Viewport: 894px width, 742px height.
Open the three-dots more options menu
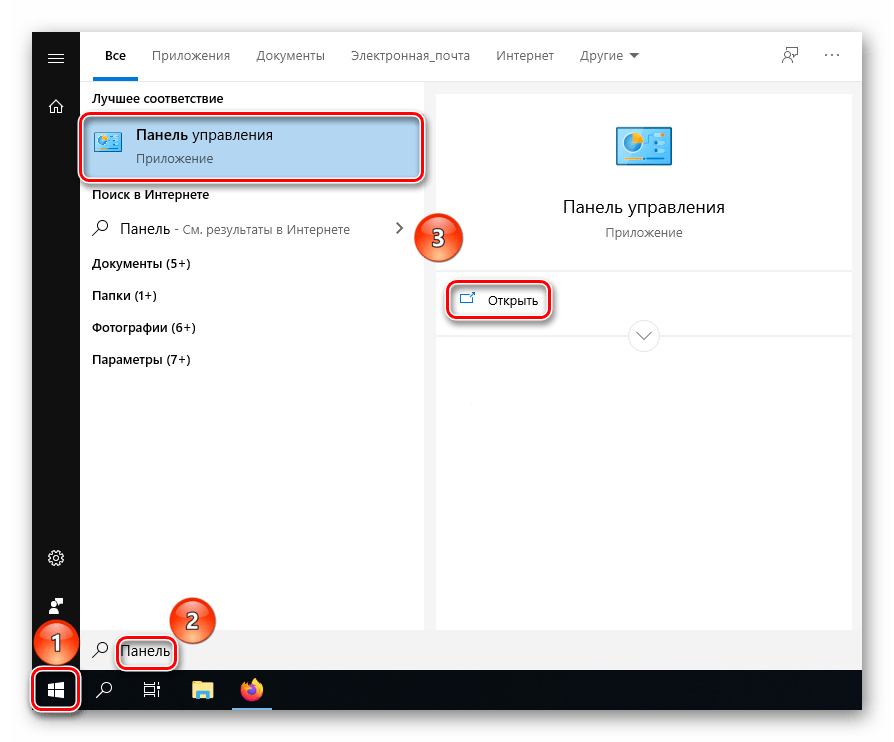tap(832, 56)
